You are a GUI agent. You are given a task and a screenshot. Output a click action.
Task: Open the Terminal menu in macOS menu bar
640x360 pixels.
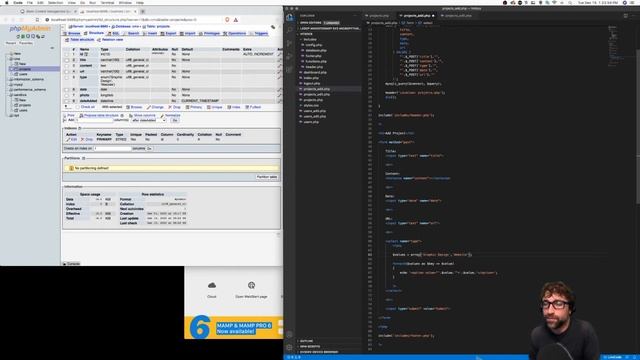107,2
